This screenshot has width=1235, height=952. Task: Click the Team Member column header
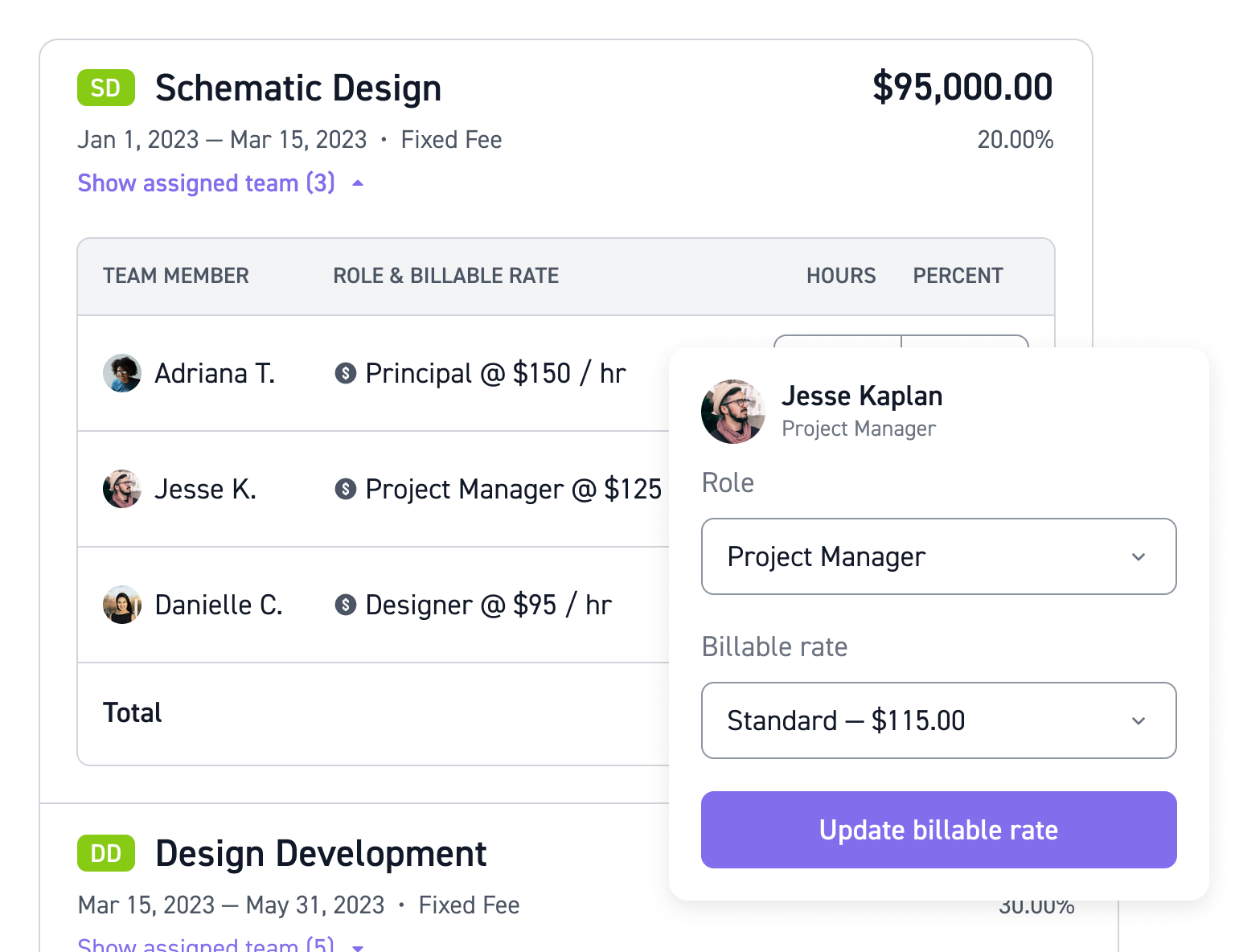176,276
